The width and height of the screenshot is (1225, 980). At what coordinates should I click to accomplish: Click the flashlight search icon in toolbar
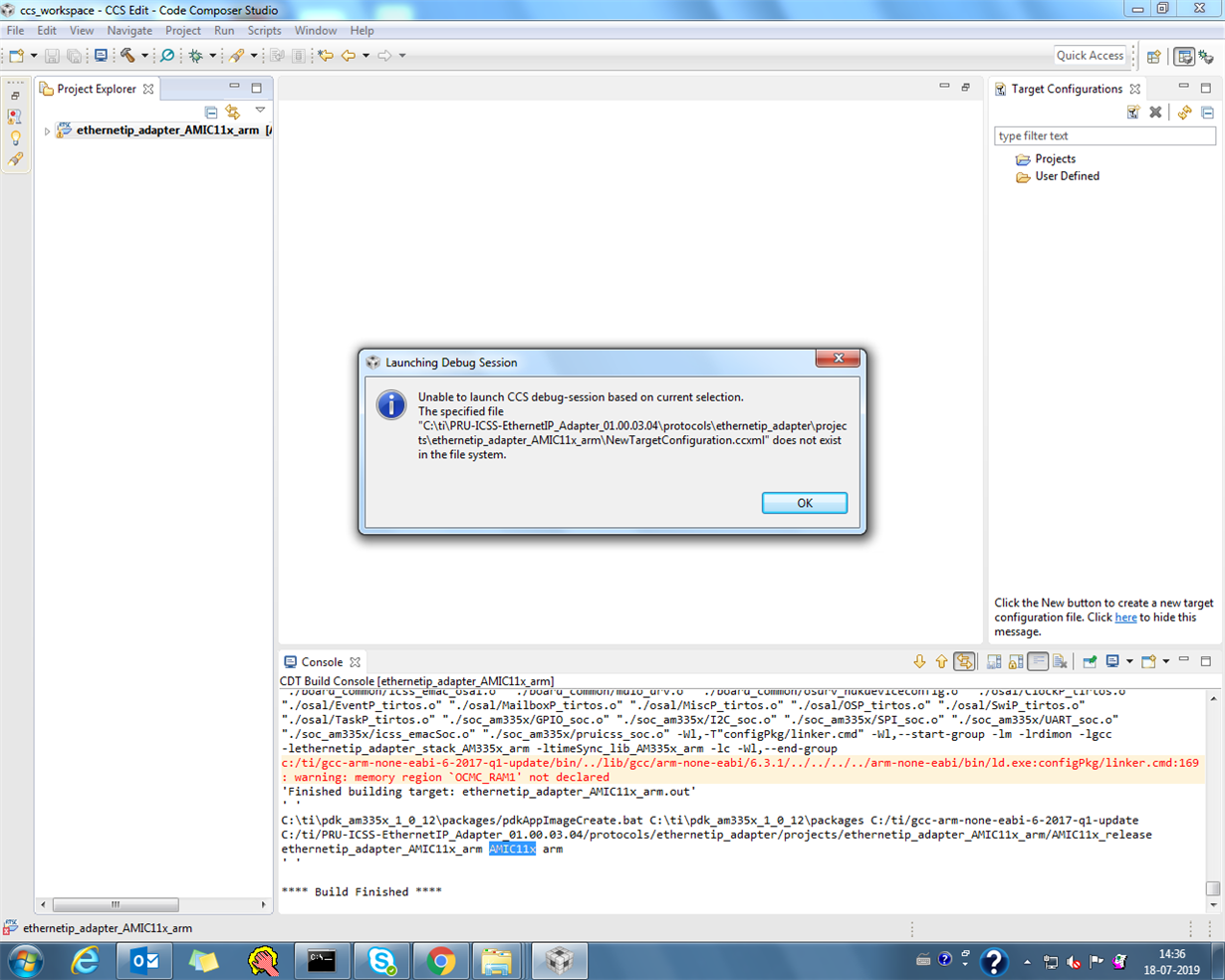point(236,56)
